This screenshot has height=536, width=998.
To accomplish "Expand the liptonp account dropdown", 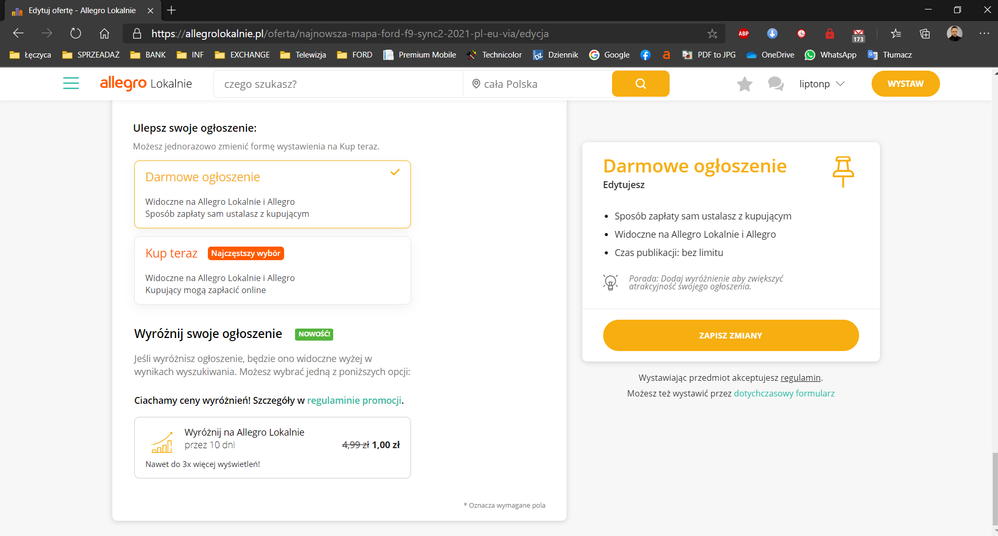I will pyautogui.click(x=822, y=84).
